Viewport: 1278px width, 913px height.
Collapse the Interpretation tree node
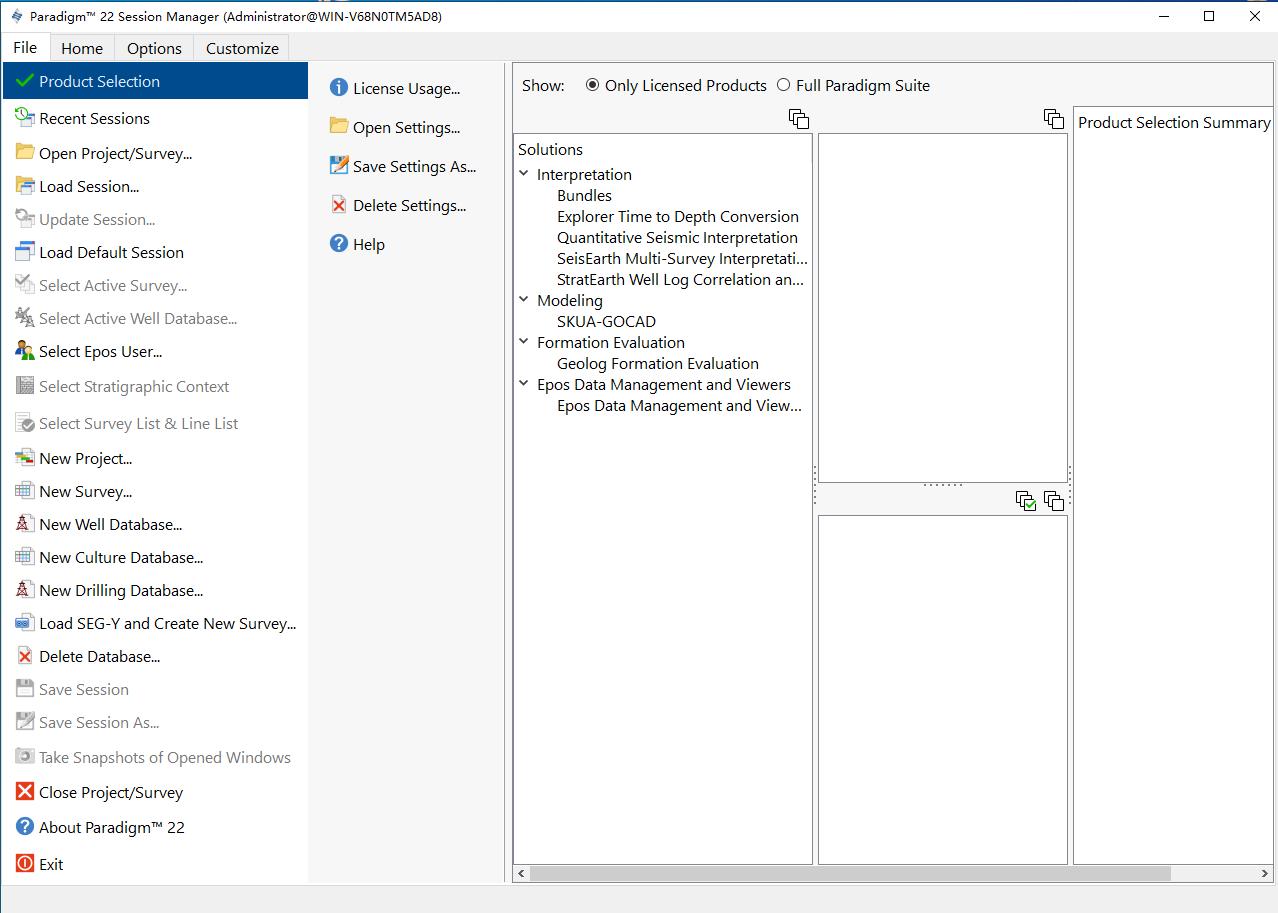pos(524,174)
